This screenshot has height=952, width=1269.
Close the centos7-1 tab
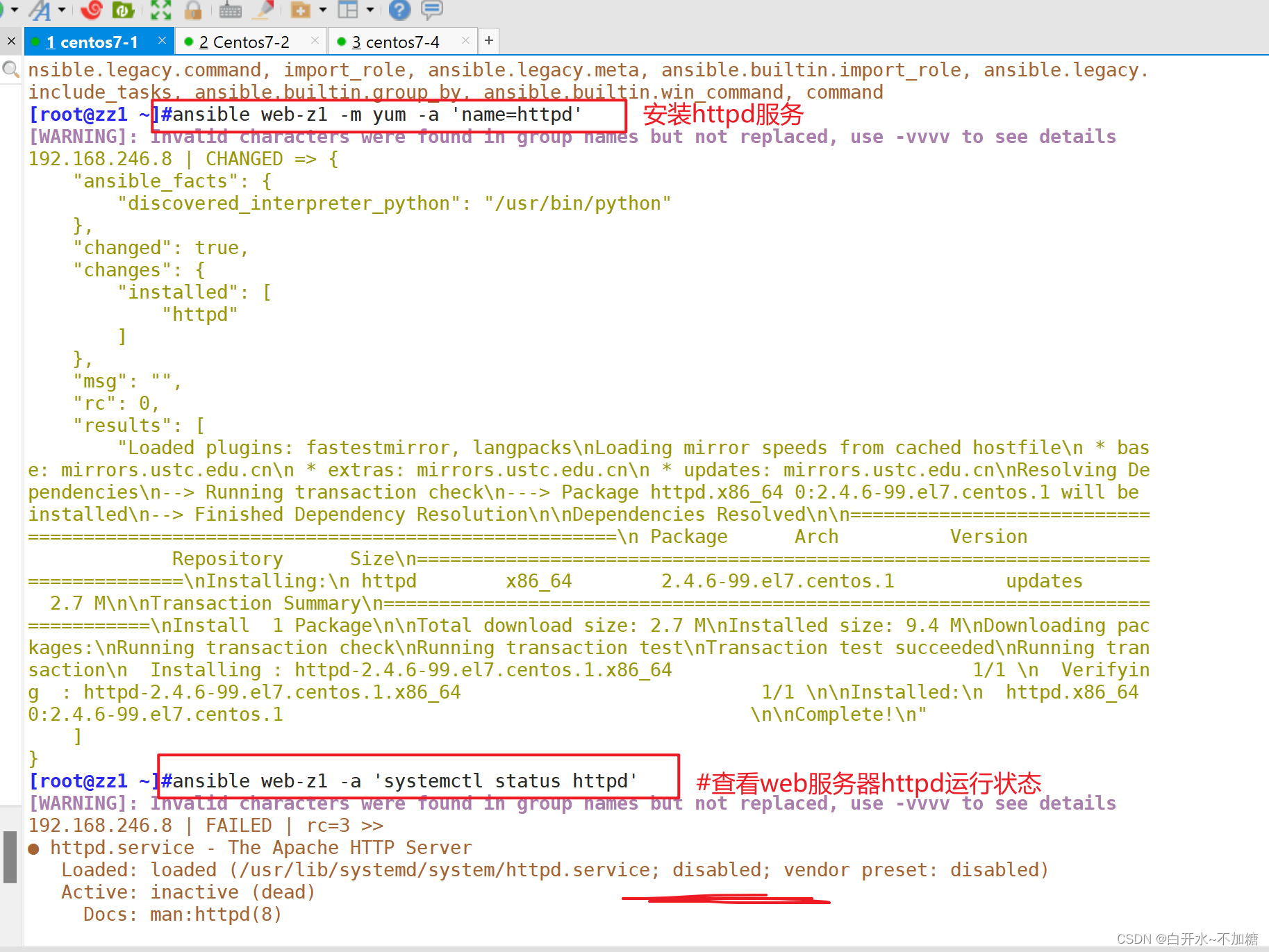[x=162, y=40]
